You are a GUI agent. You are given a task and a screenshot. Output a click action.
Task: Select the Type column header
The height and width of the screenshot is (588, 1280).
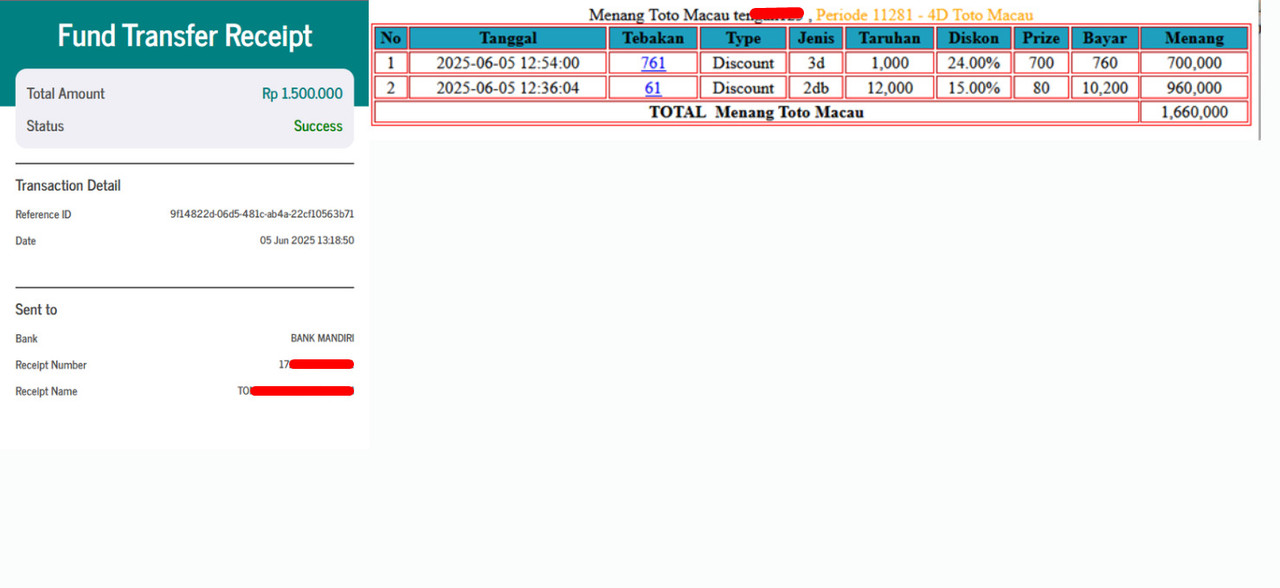[x=743, y=38]
